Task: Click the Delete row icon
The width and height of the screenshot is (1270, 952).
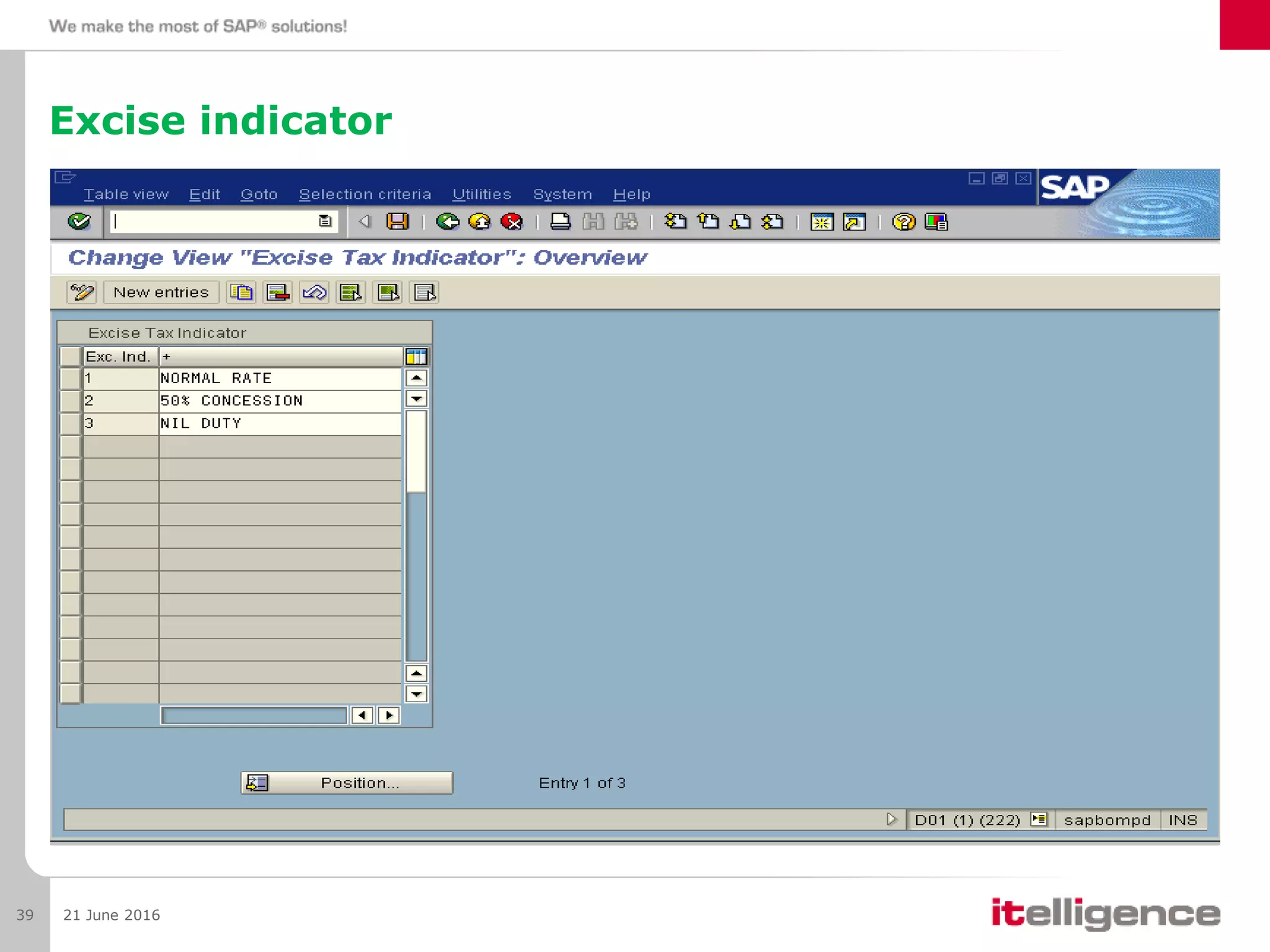Action: 278,292
